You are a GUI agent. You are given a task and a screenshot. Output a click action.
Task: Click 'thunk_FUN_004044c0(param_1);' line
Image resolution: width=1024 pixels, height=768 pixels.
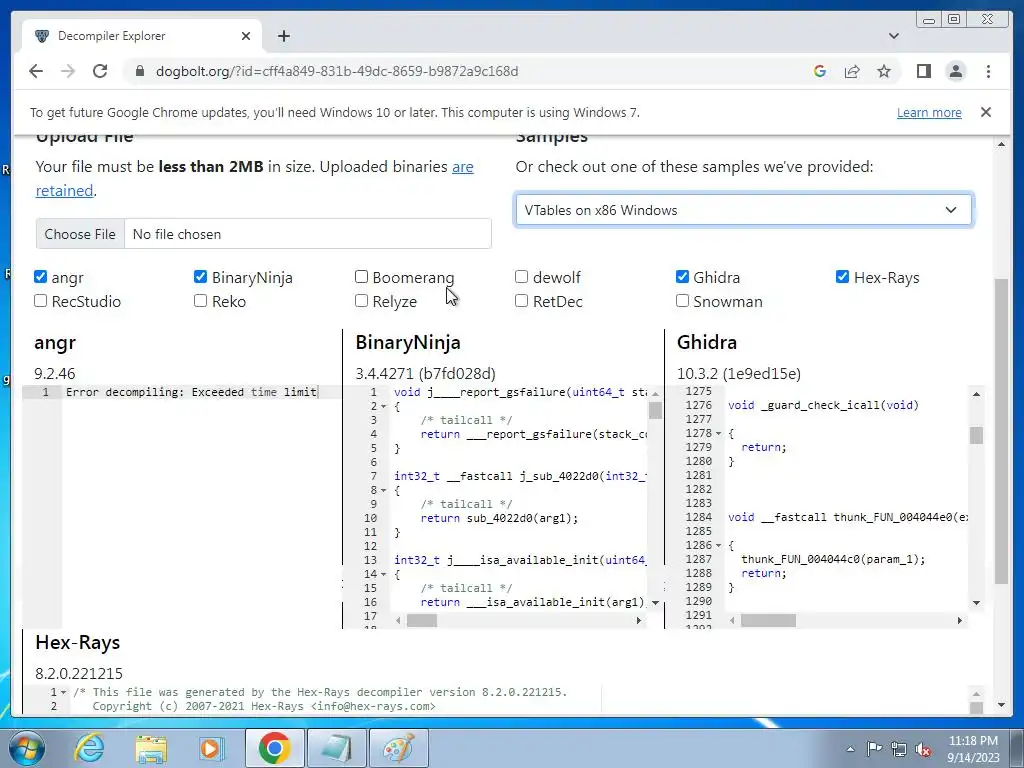(x=833, y=559)
